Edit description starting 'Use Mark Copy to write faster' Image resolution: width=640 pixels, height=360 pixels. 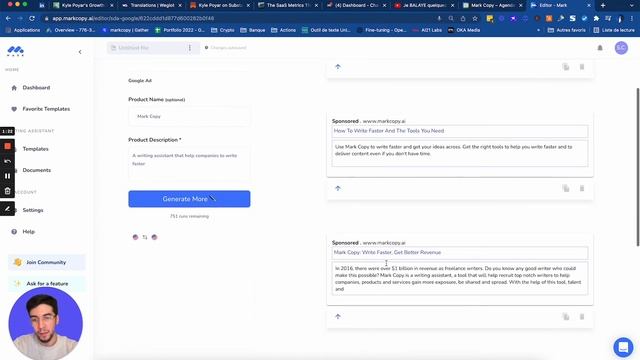point(460,153)
